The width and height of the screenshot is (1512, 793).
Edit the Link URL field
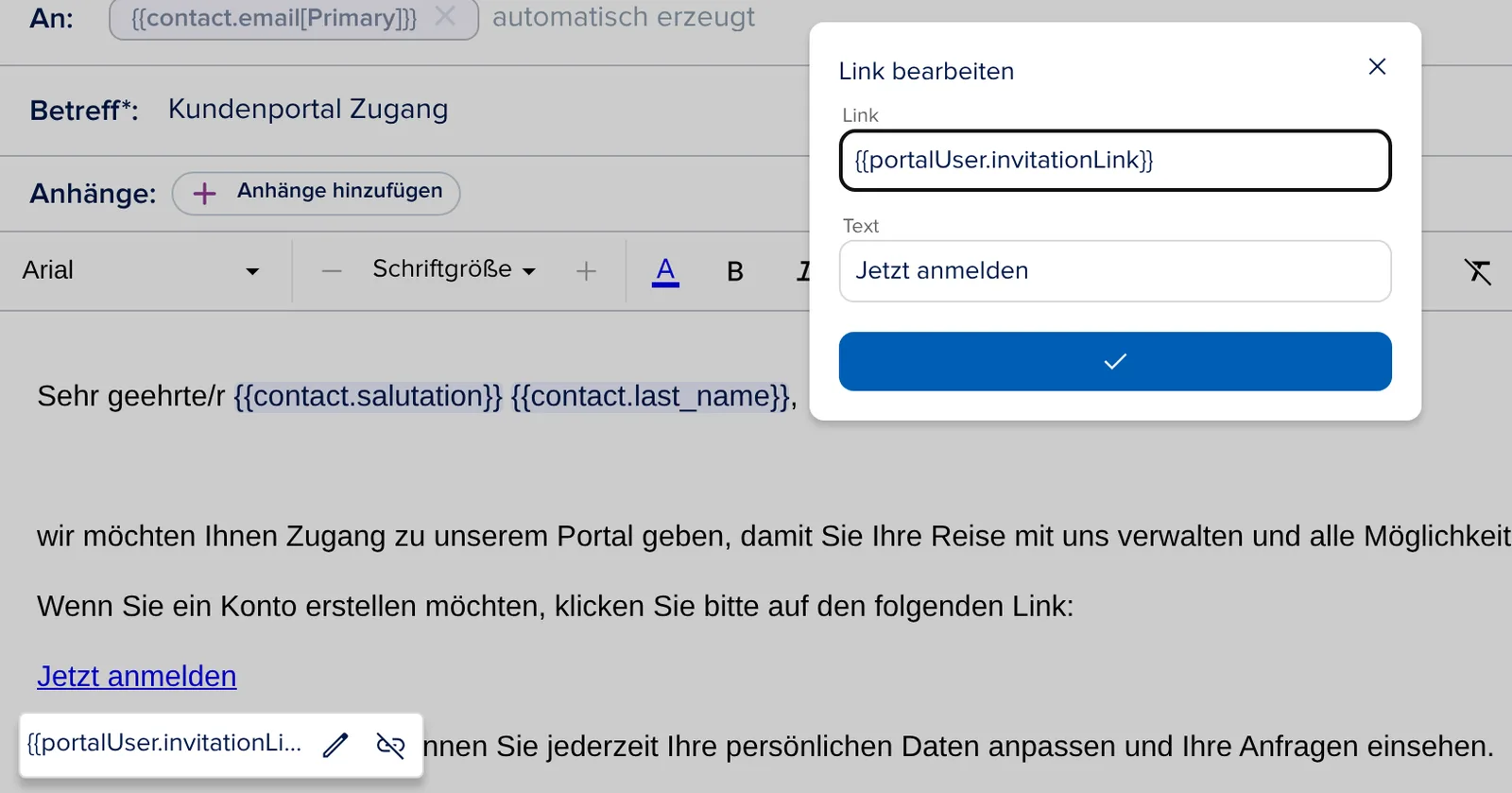1115,161
